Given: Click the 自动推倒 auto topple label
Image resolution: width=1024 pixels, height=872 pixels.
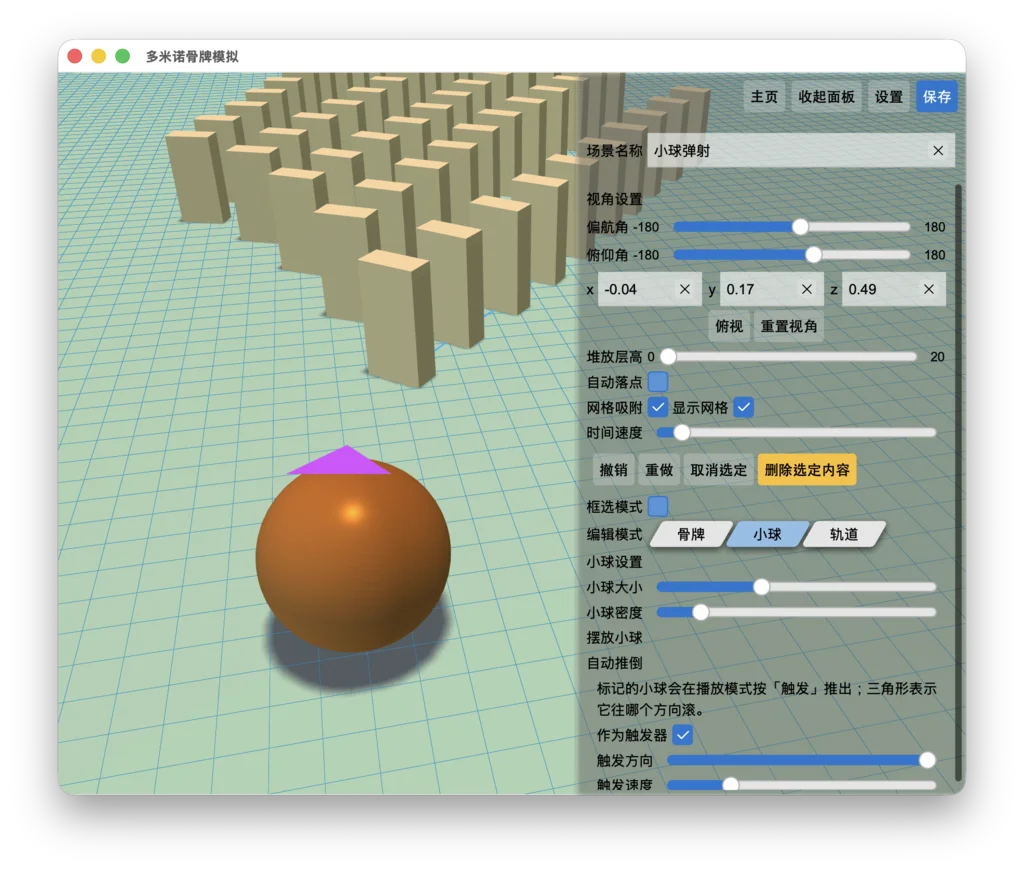Looking at the screenshot, I should click(615, 663).
